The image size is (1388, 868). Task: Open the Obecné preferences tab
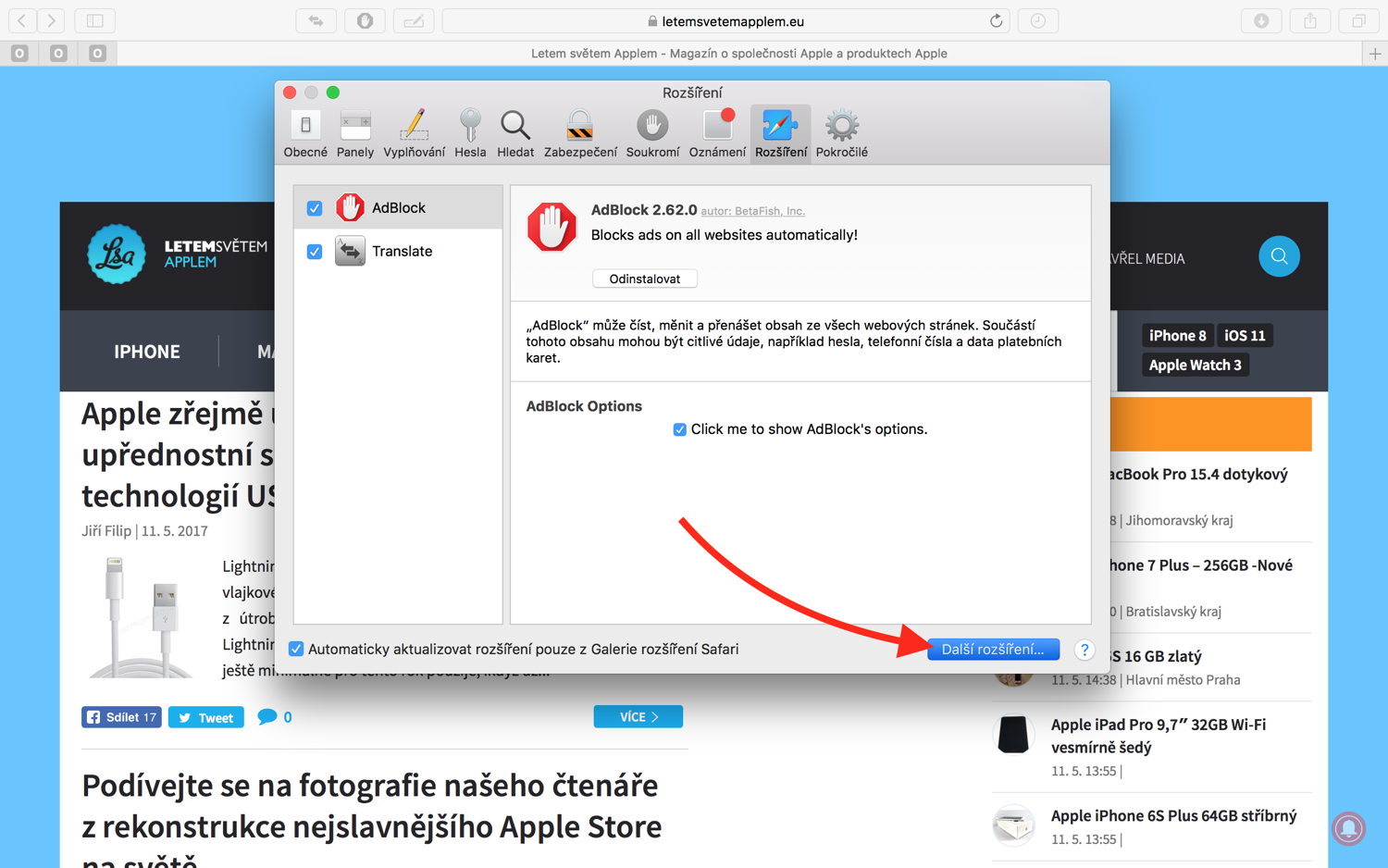[305, 134]
